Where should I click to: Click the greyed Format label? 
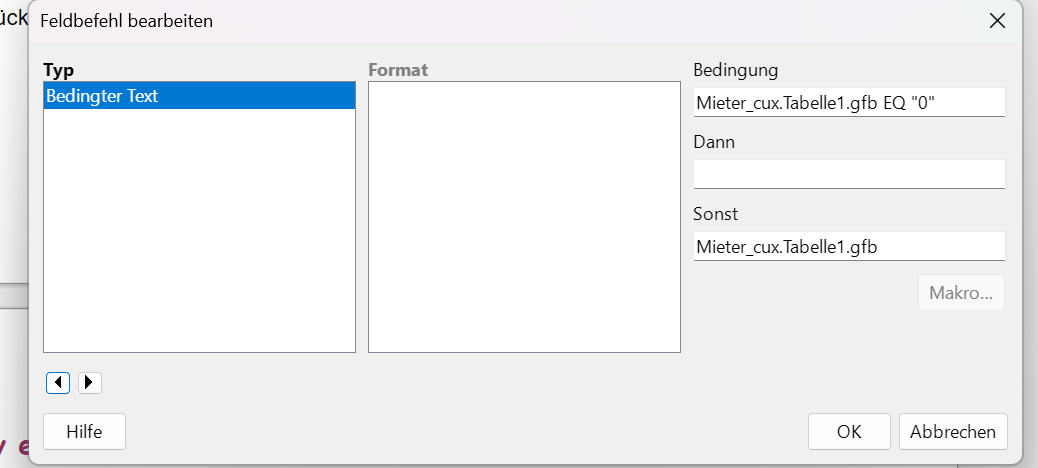(398, 70)
